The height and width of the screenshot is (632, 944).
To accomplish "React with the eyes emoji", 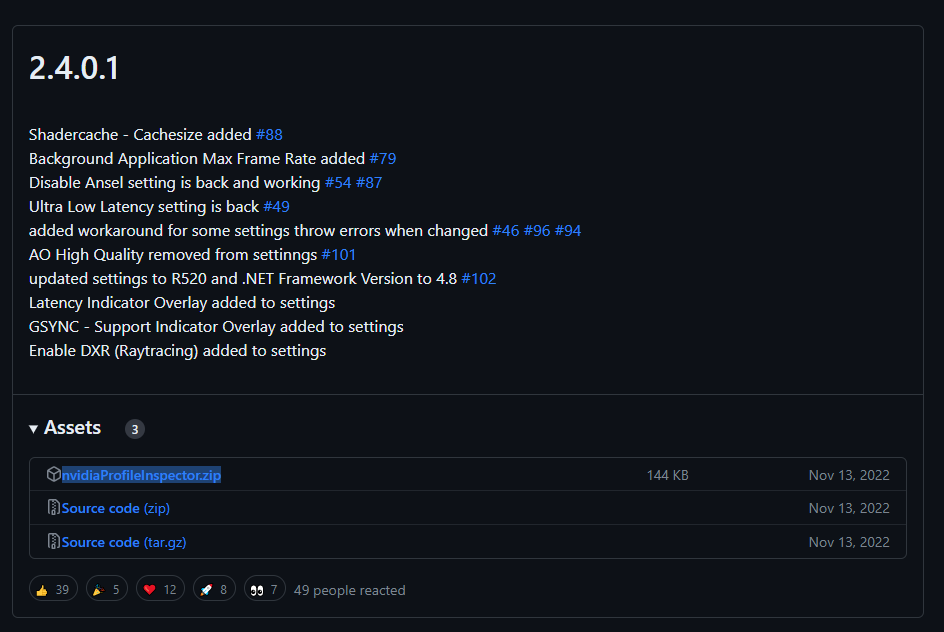I will 264,589.
